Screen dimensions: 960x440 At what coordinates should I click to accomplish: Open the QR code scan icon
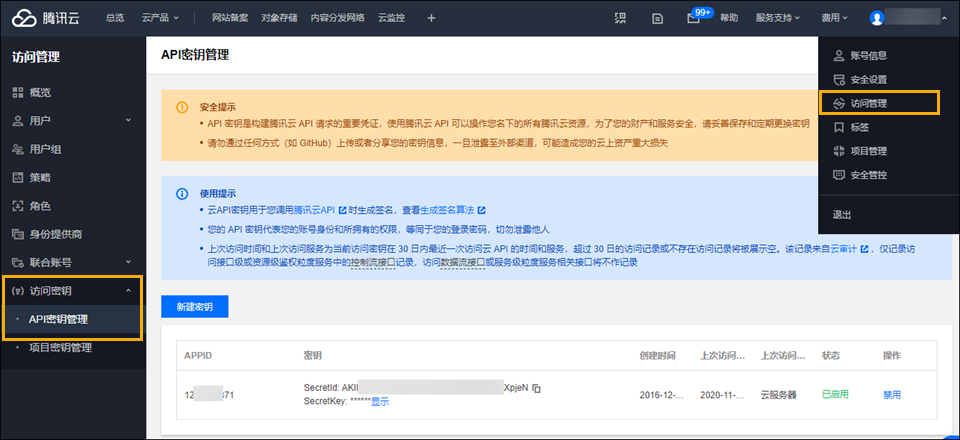pyautogui.click(x=620, y=18)
